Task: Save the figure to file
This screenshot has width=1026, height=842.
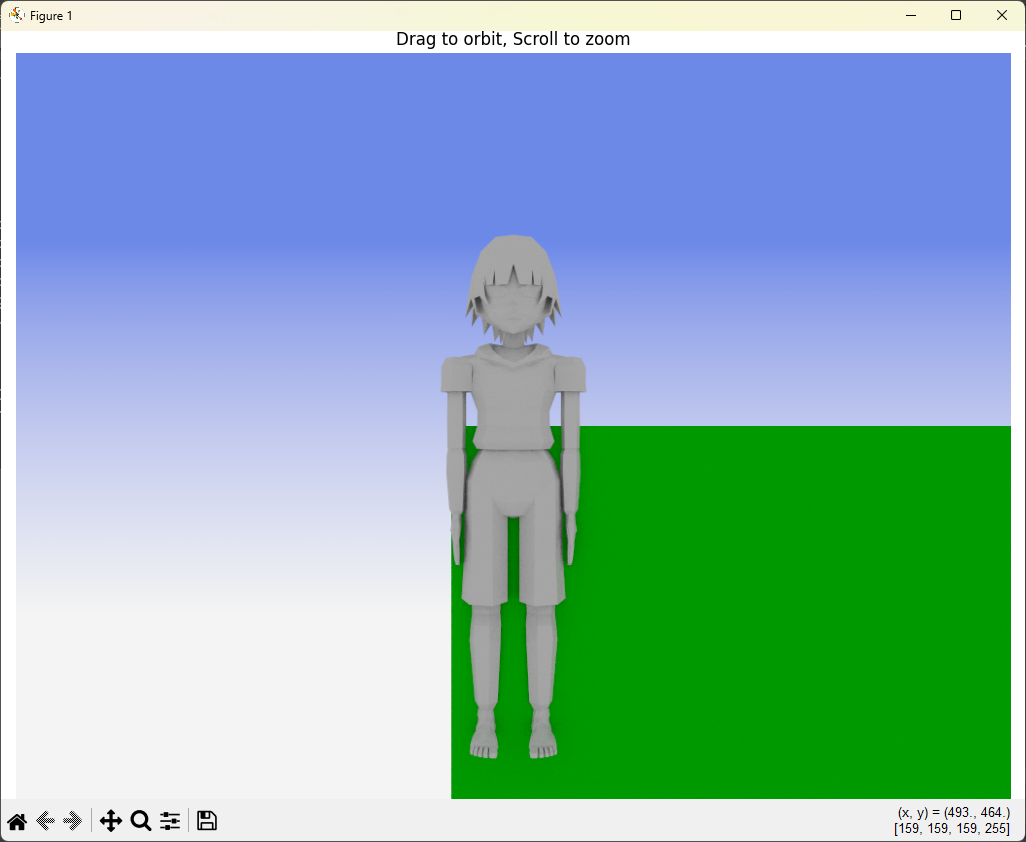Action: pos(207,821)
